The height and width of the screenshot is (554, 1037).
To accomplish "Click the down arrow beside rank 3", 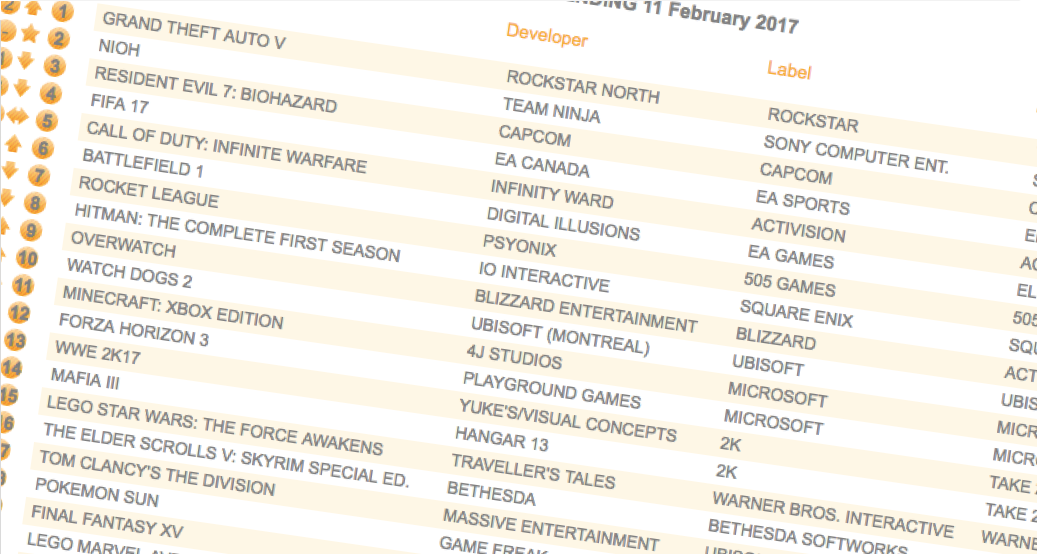I will [x=25, y=60].
